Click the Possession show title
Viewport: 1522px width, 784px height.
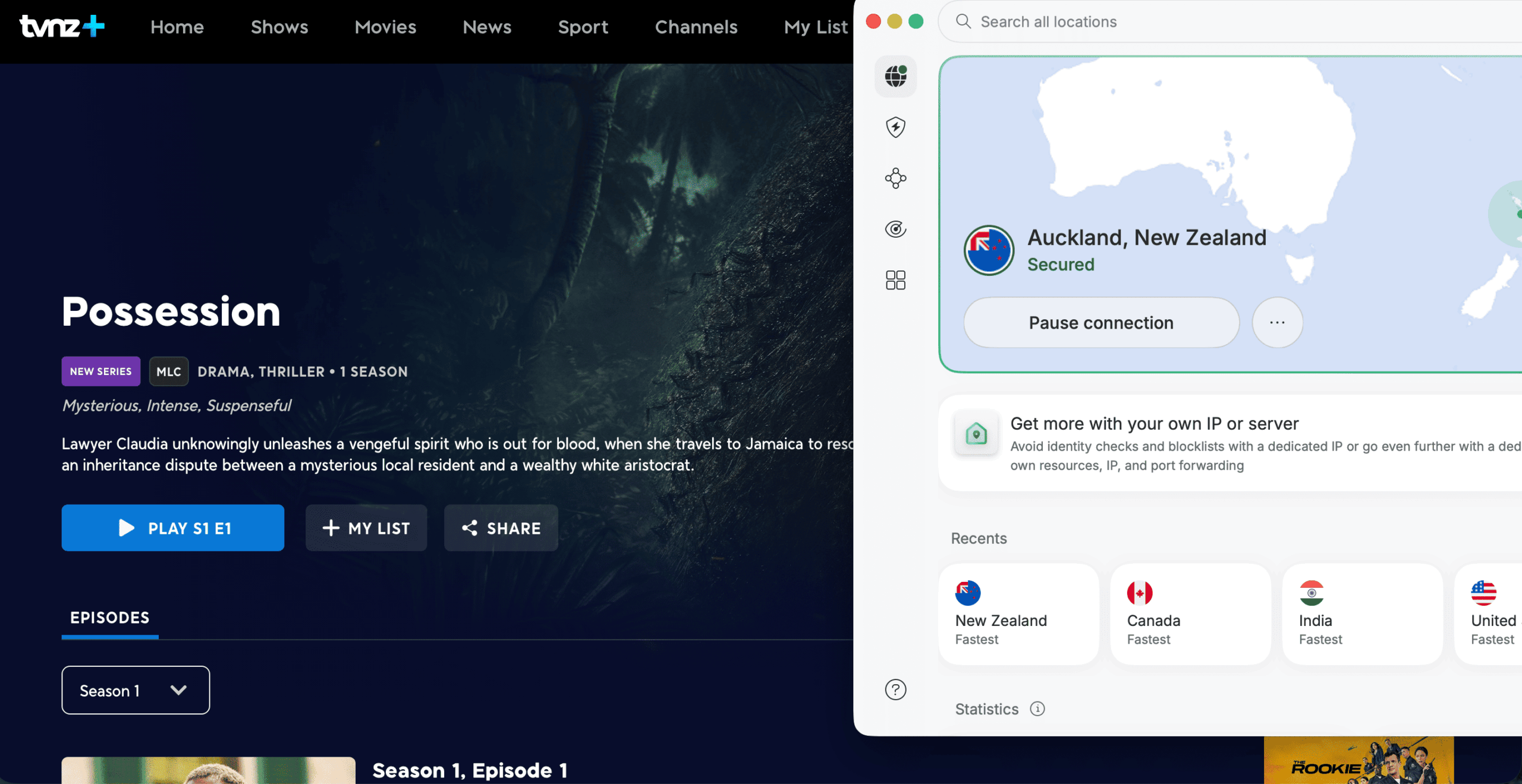point(171,311)
